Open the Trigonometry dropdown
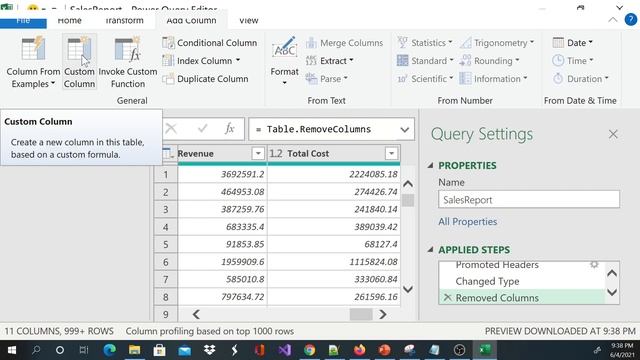640x360 pixels. [x=497, y=43]
